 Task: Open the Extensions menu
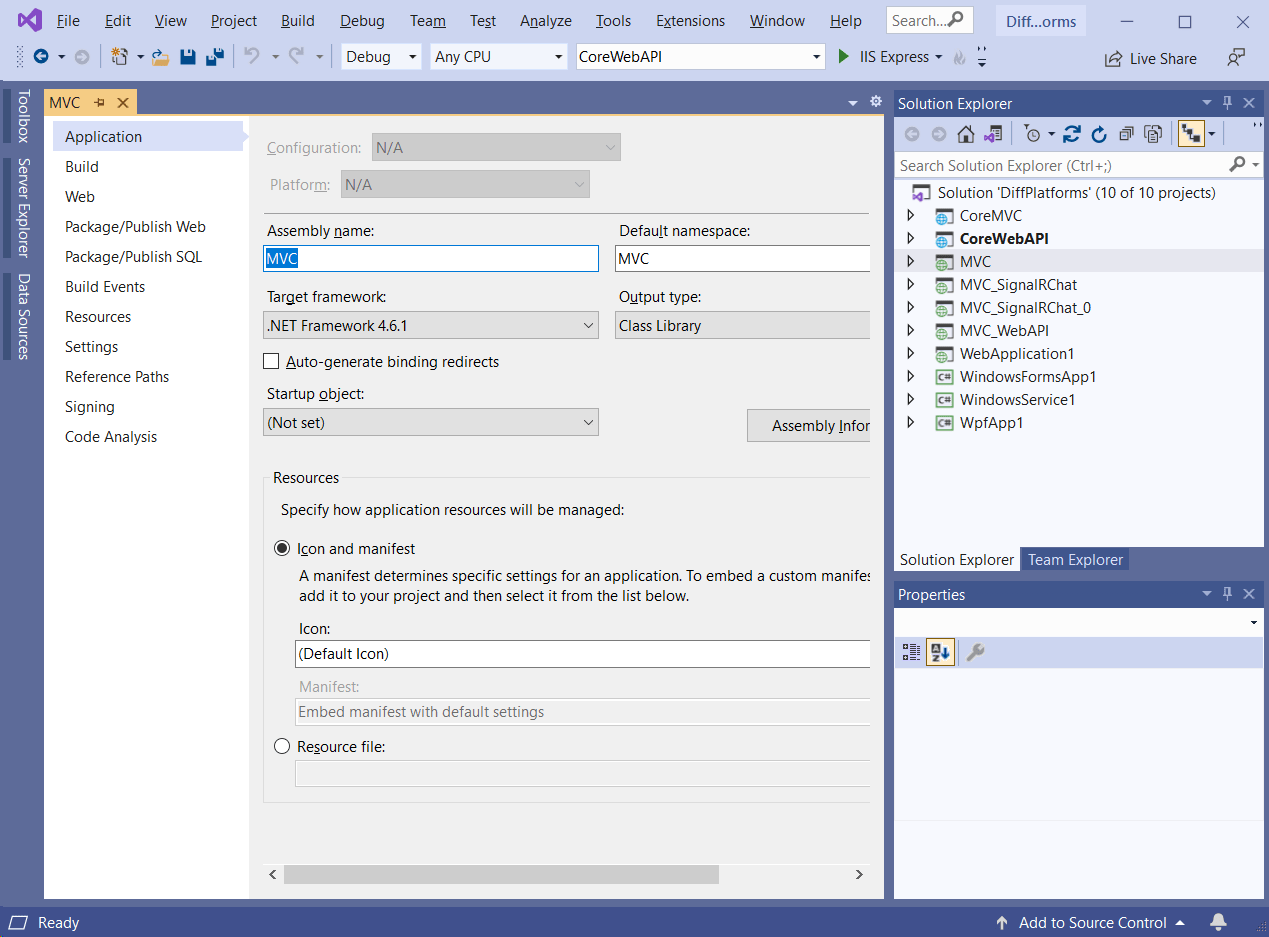click(691, 20)
